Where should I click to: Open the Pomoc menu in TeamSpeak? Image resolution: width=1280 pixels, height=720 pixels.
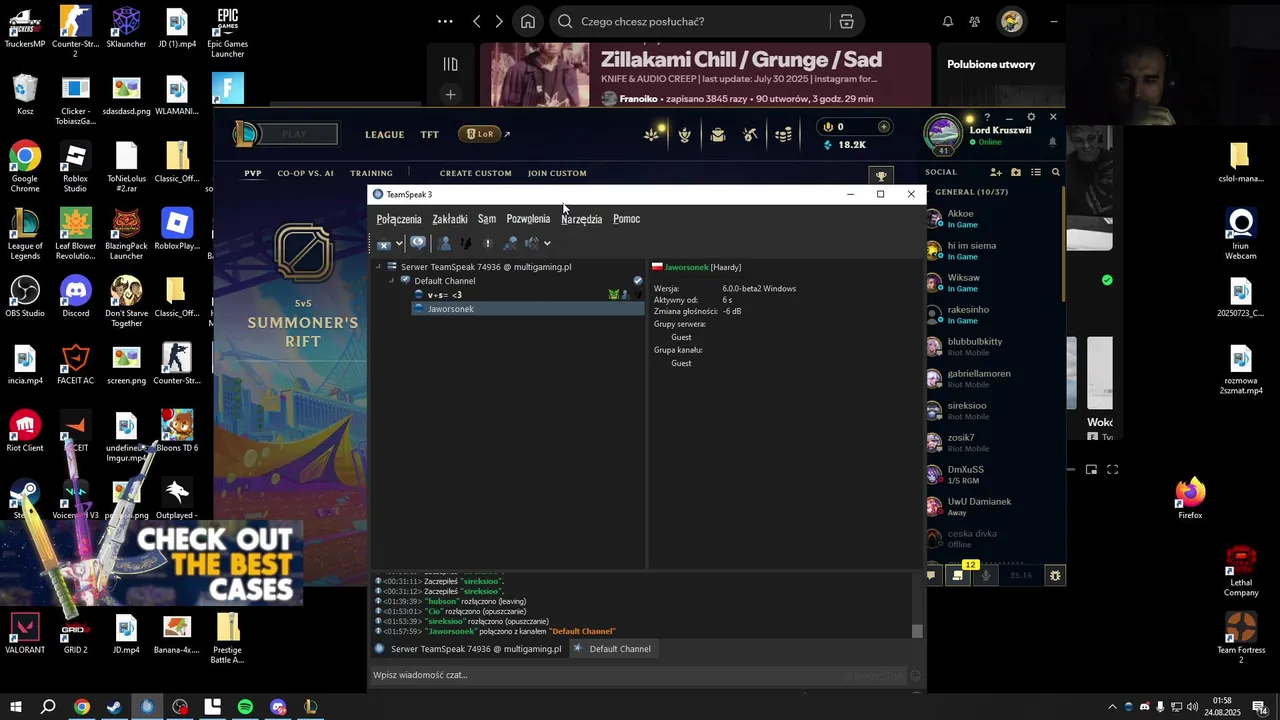[626, 219]
